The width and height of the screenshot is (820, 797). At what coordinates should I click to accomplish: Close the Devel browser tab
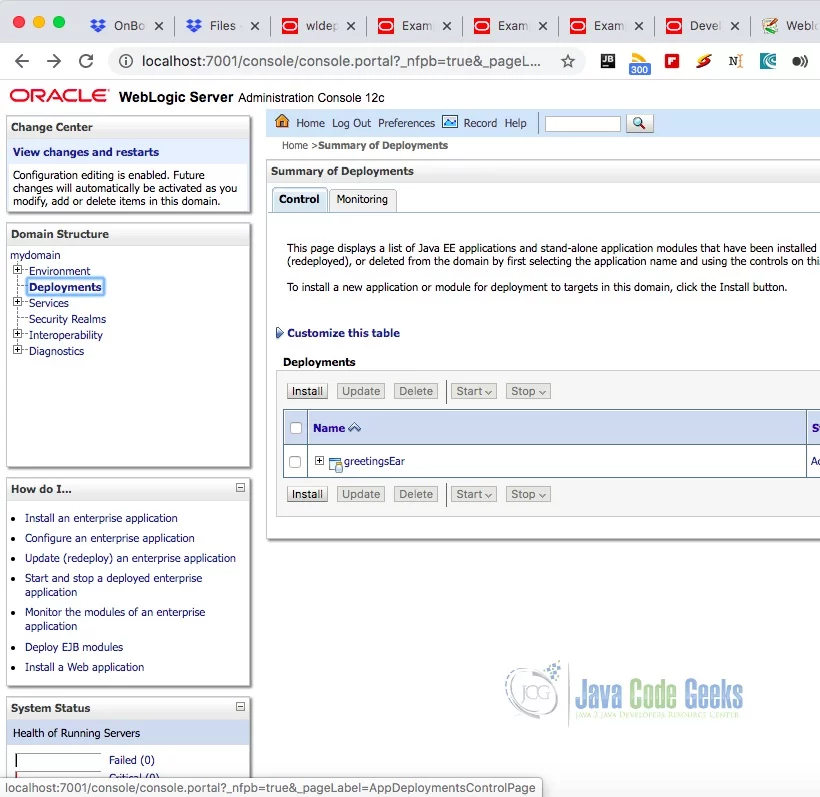(735, 26)
